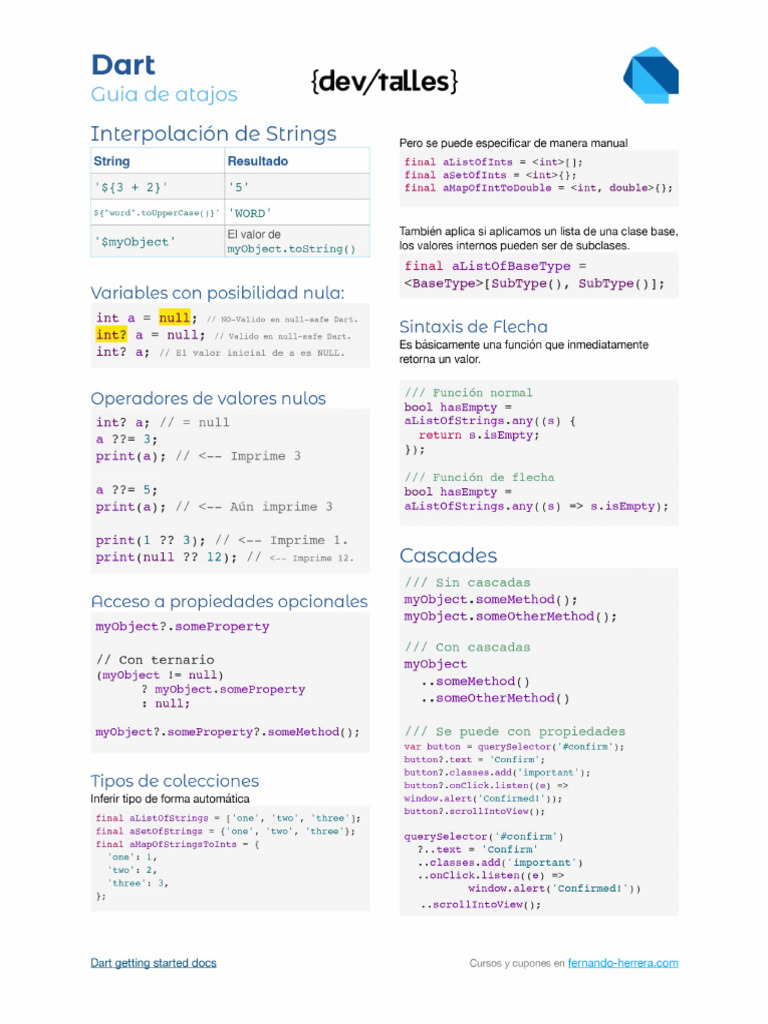Click the Resultado column header

coord(257,161)
